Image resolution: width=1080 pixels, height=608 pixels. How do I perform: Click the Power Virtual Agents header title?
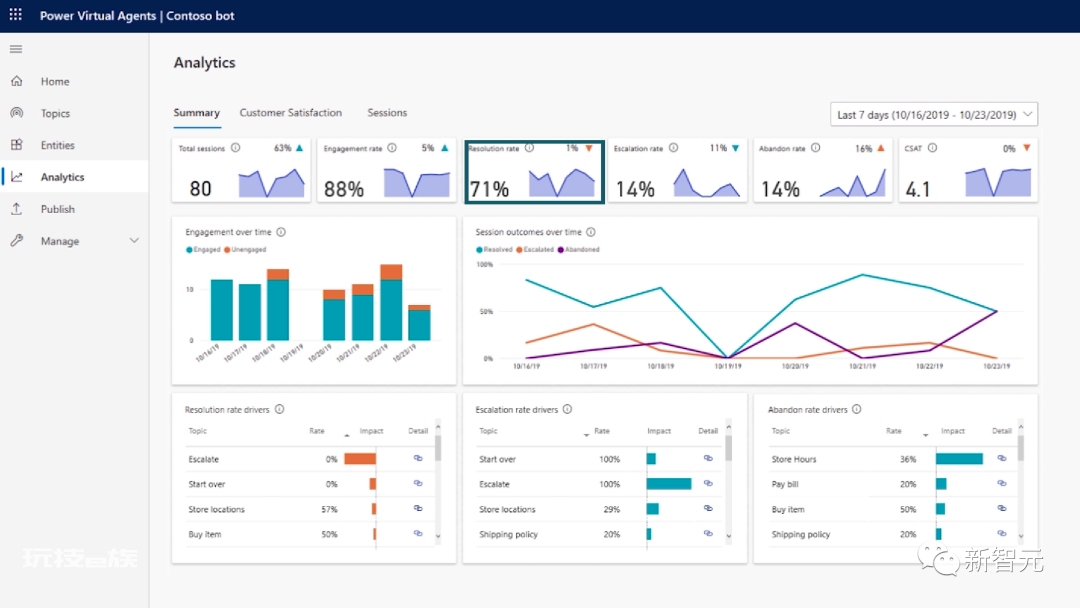[98, 15]
